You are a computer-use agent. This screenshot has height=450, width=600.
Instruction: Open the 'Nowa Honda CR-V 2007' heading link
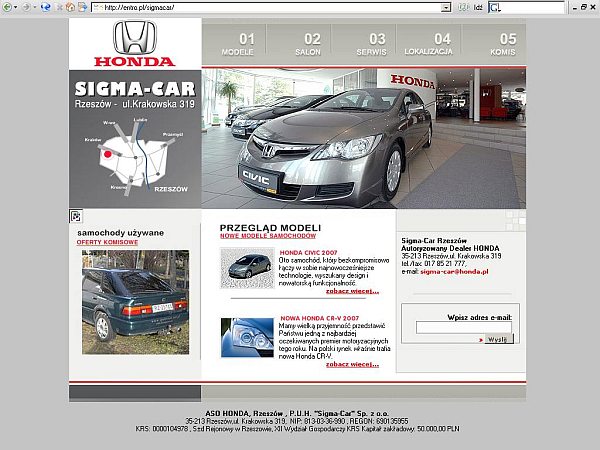tap(320, 318)
